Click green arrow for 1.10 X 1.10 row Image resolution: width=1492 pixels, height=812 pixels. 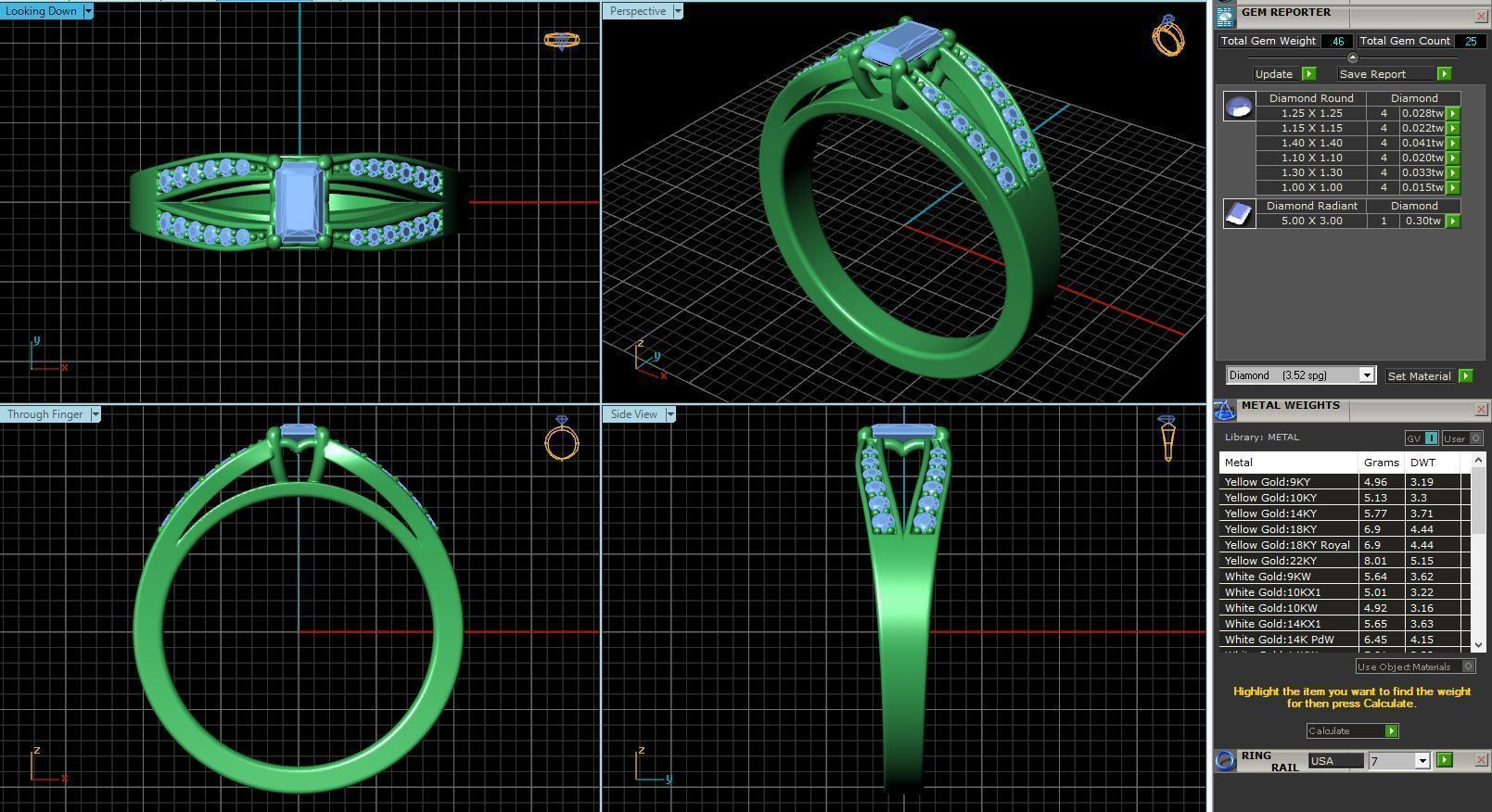click(x=1453, y=158)
